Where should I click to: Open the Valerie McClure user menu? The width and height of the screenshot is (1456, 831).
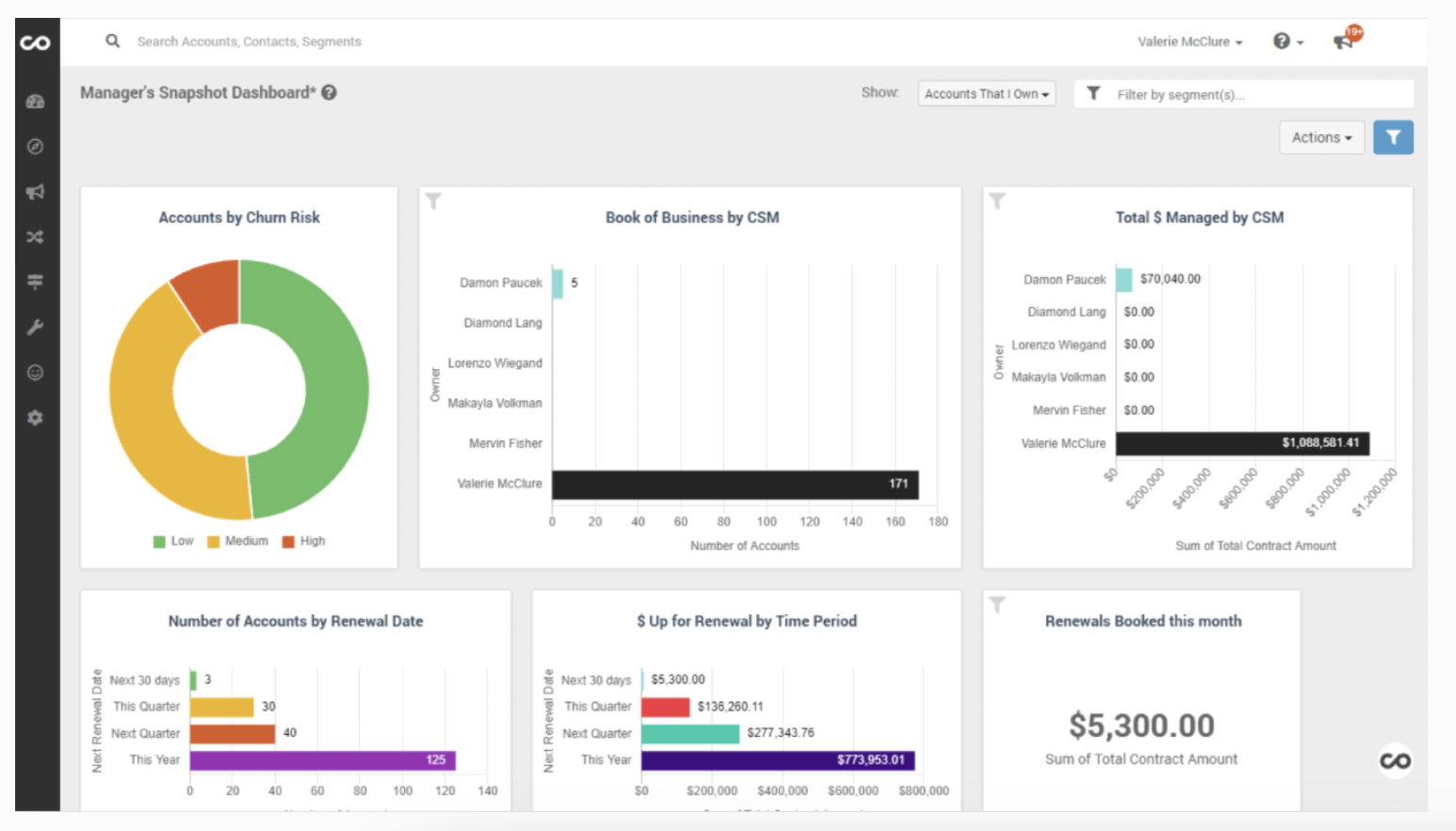click(1190, 41)
